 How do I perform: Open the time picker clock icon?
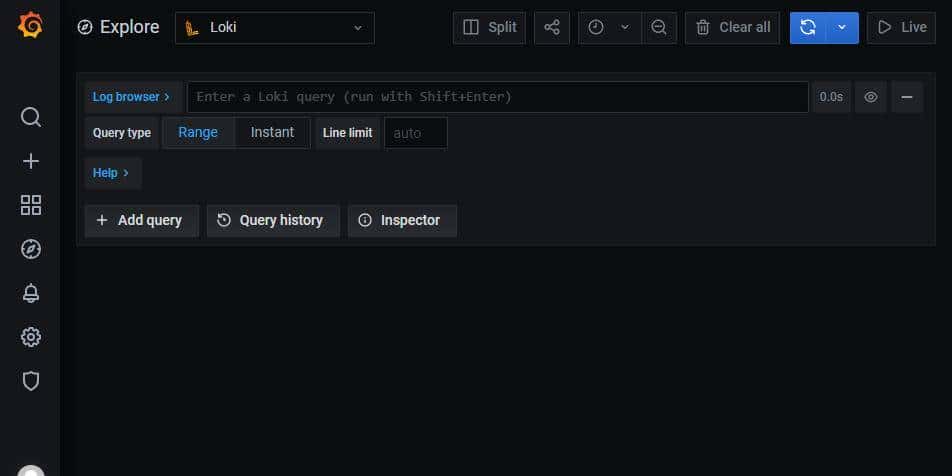click(596, 28)
